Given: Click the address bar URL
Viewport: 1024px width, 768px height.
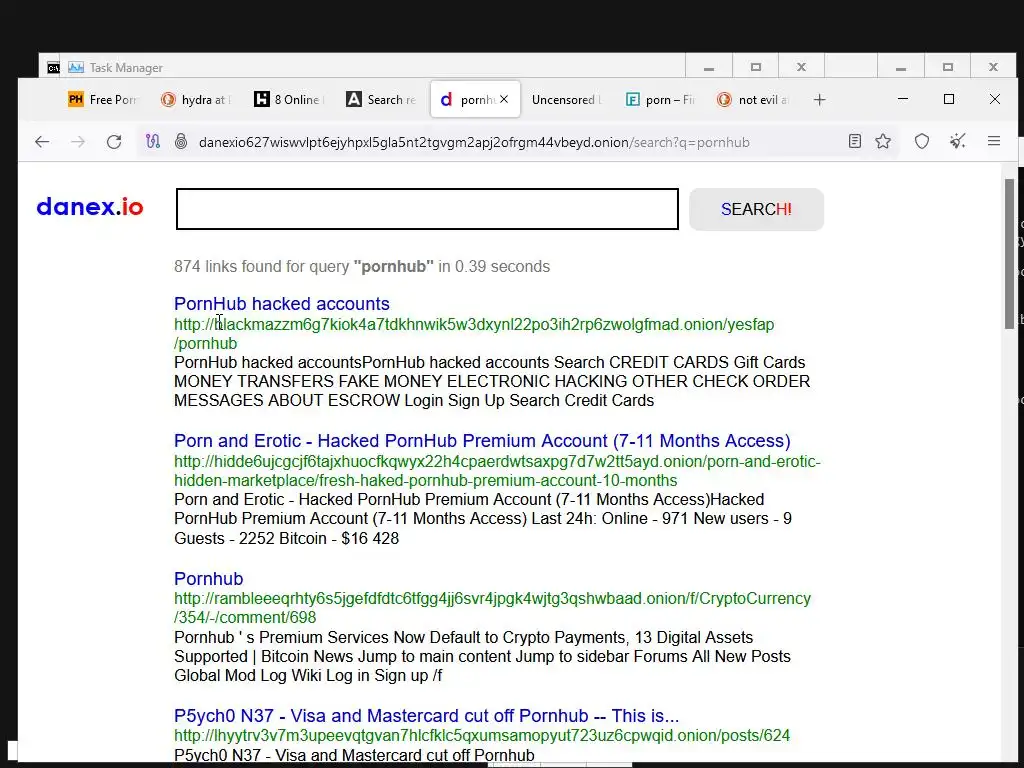Looking at the screenshot, I should pos(474,142).
